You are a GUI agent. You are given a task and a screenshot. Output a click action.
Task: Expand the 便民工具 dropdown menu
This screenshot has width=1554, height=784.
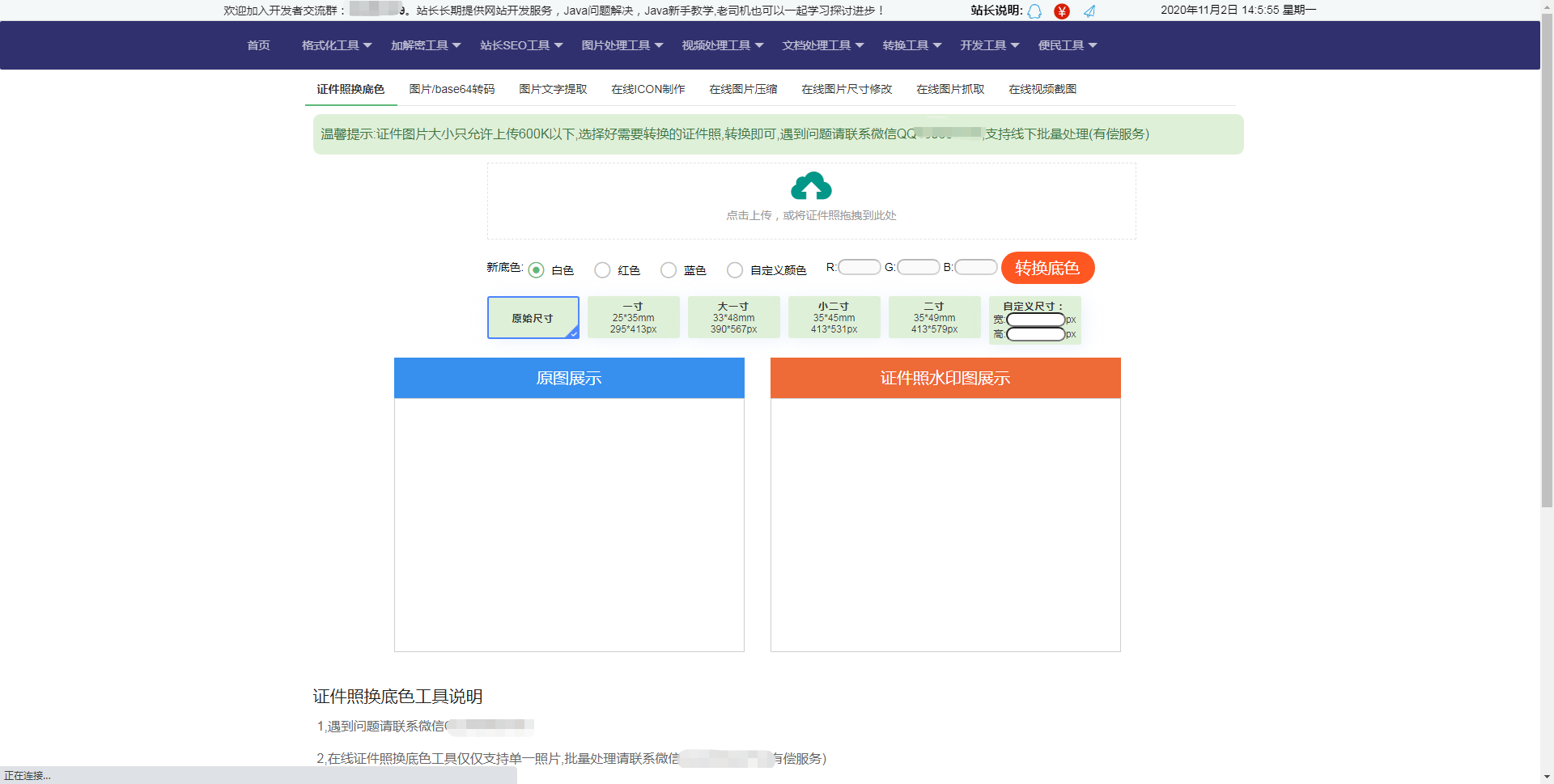pyautogui.click(x=1068, y=45)
